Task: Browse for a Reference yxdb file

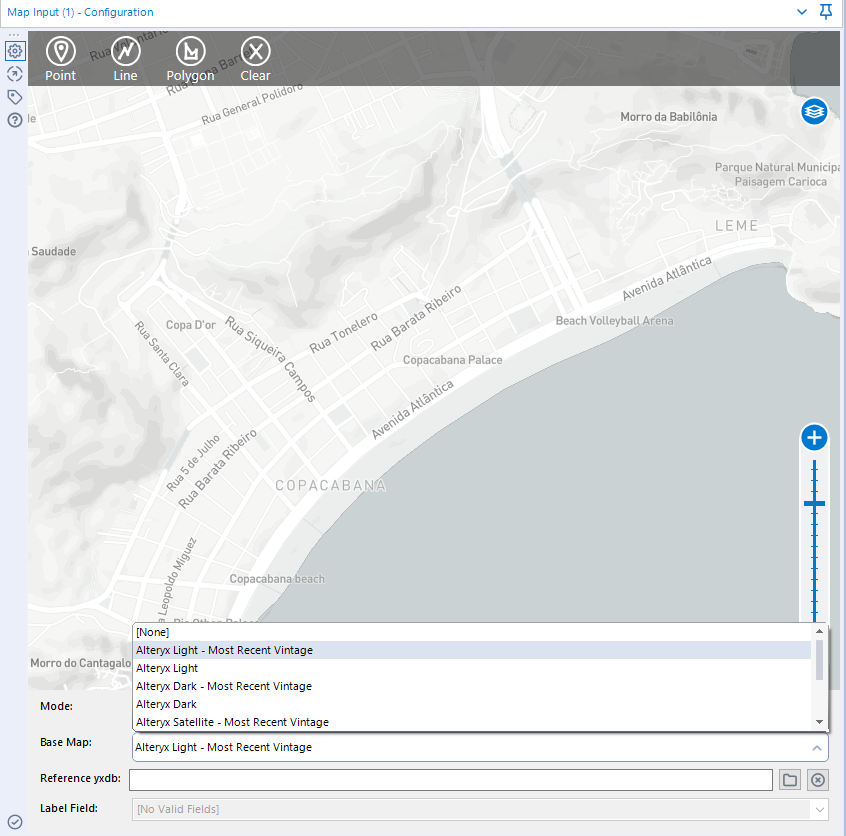Action: click(790, 780)
